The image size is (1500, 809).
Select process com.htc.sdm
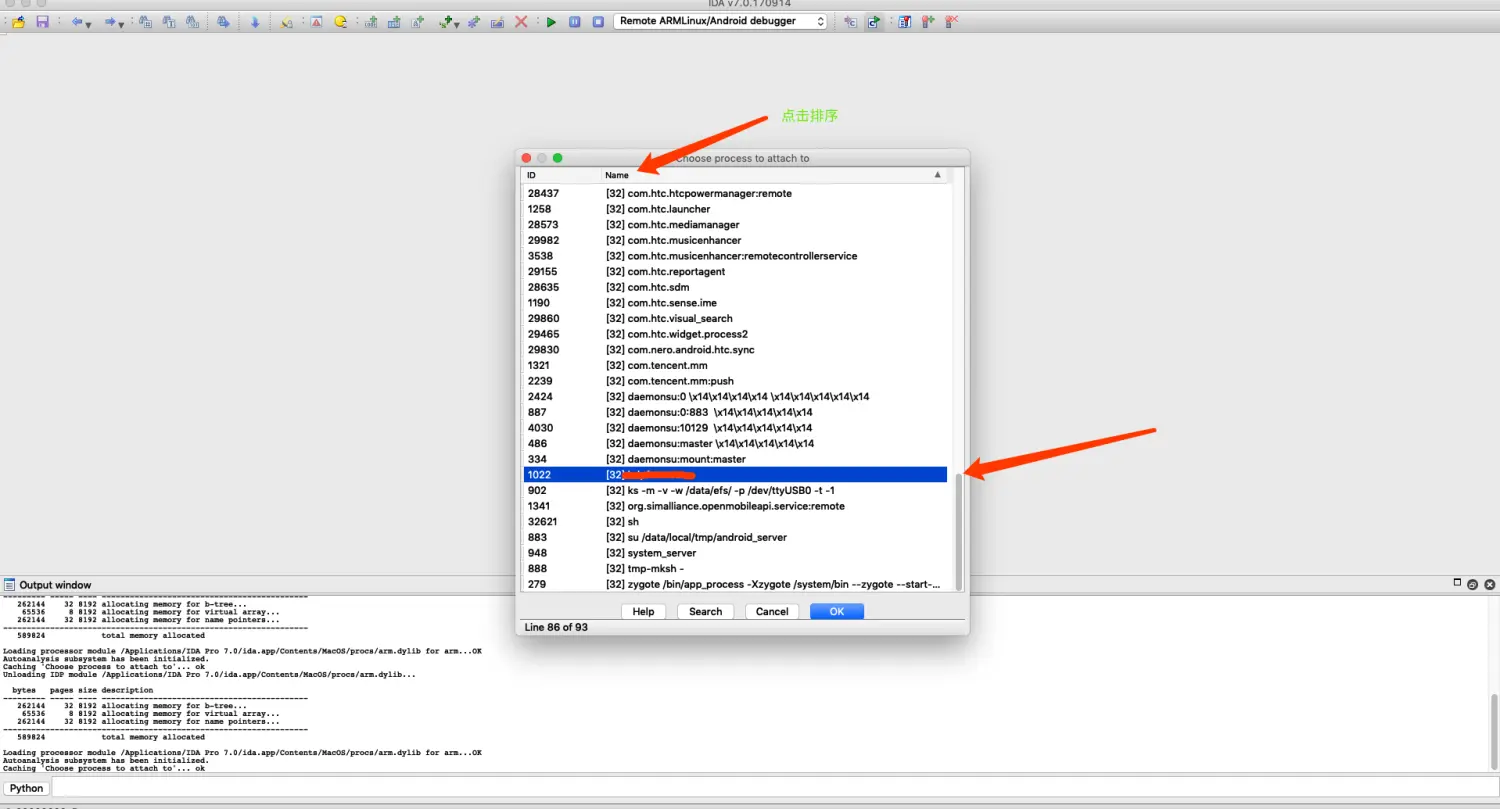[x=735, y=287]
